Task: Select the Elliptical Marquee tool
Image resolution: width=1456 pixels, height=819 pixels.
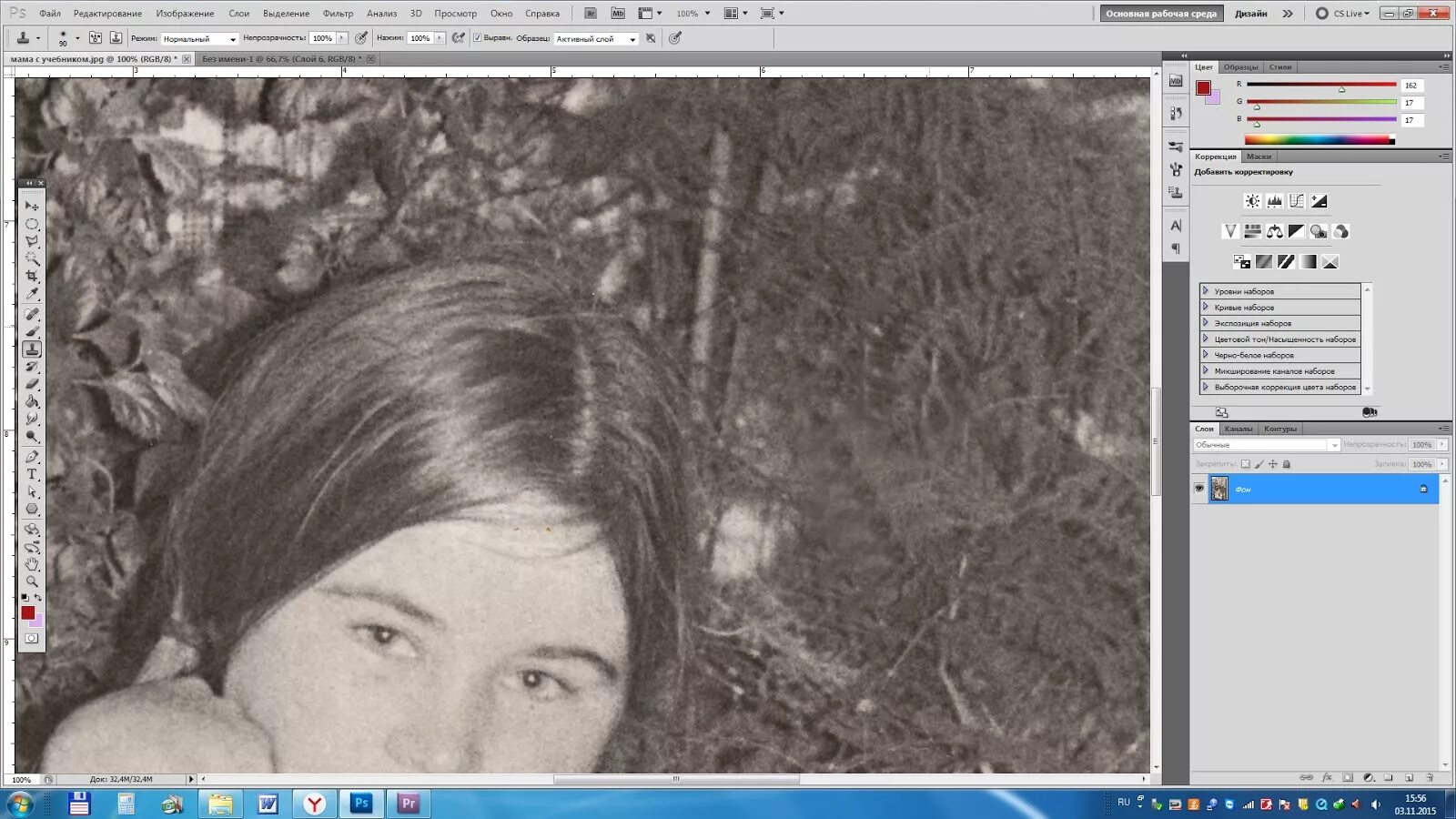Action: point(32,224)
